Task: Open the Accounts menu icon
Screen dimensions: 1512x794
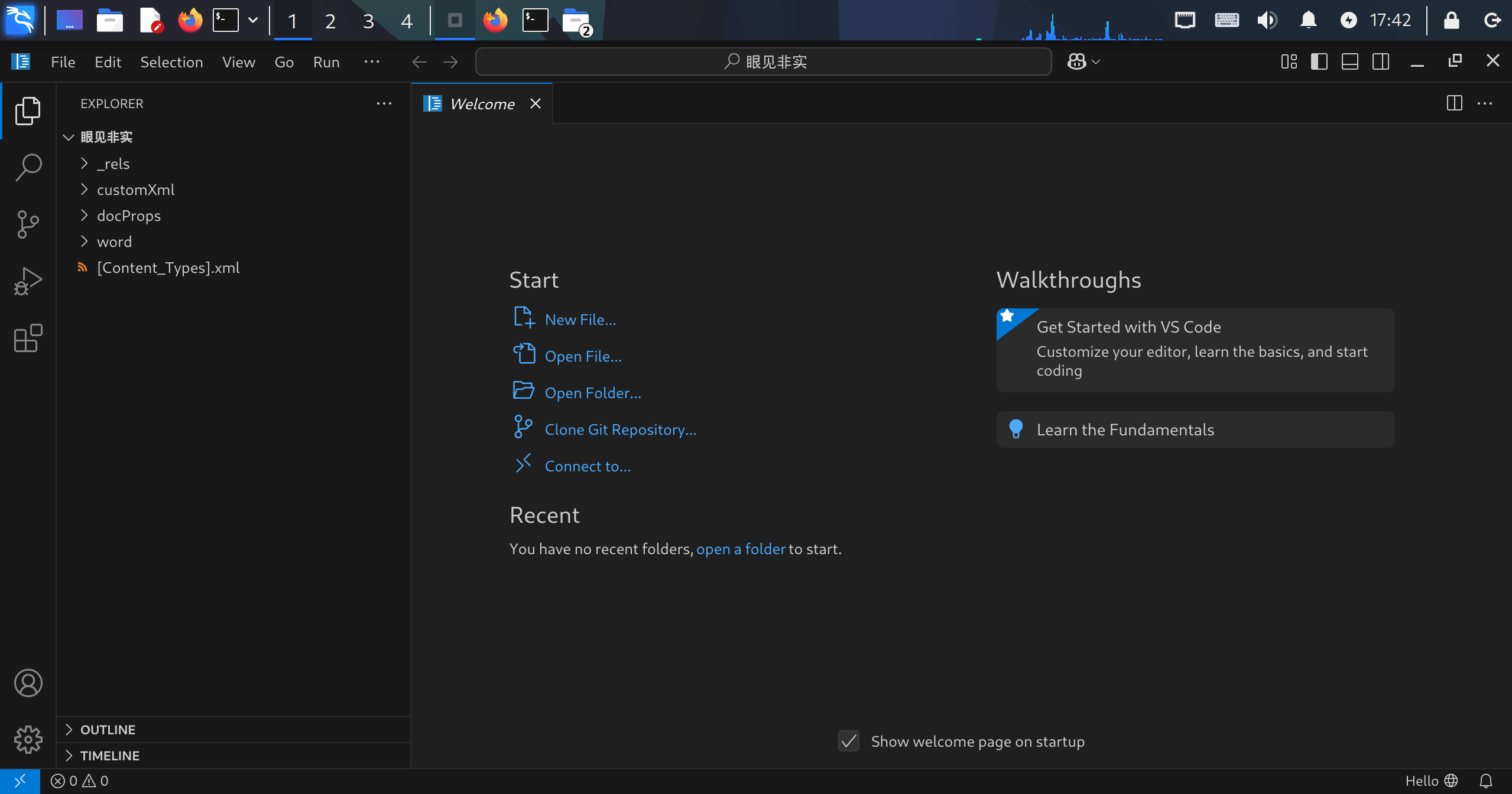Action: [28, 683]
